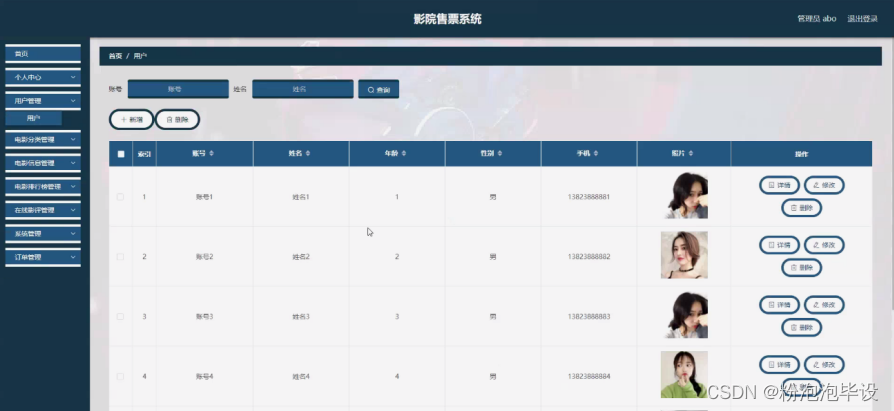This screenshot has height=411, width=894.
Task: Click 删除 for the 账号3 row
Action: pyautogui.click(x=802, y=328)
